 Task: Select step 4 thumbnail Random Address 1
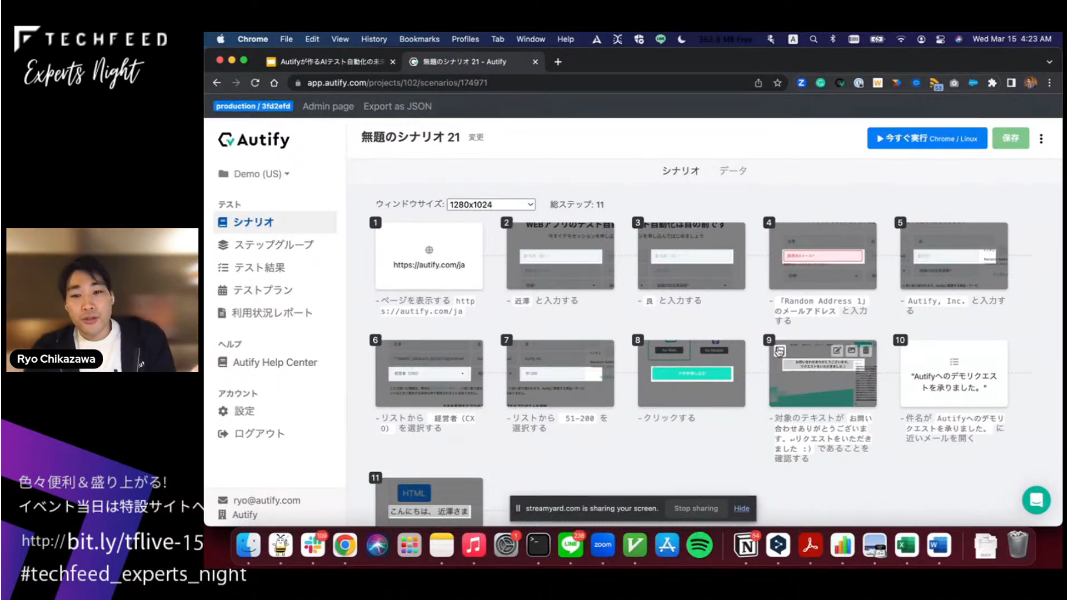point(823,255)
